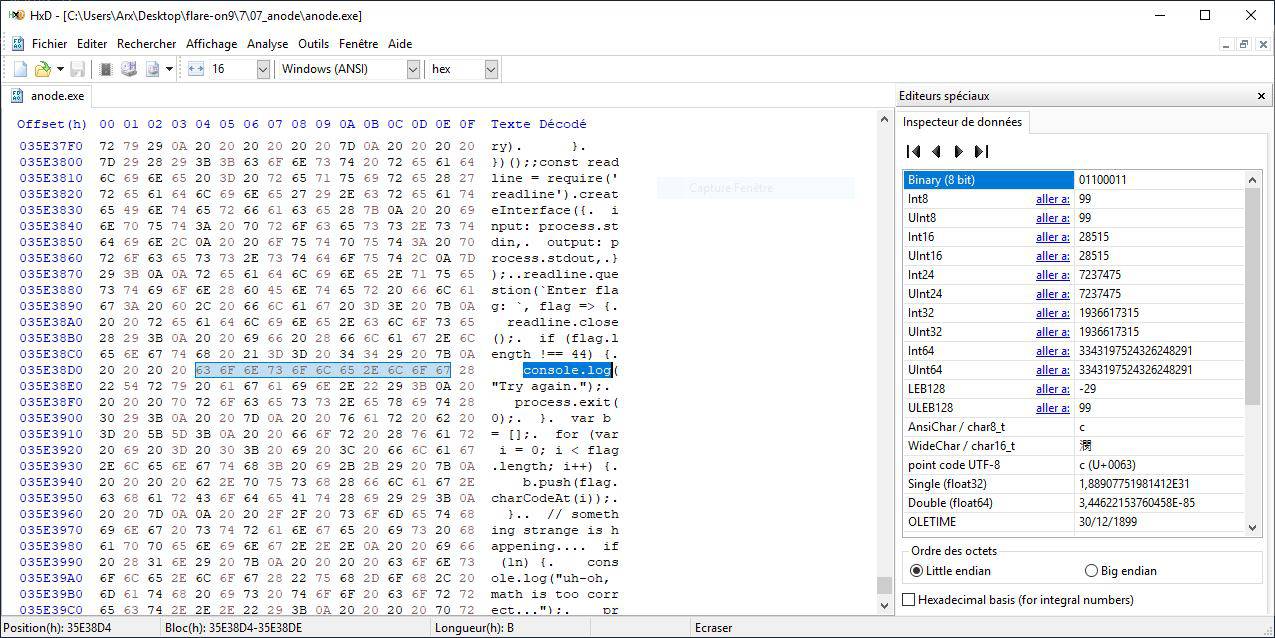Jump to last byte in data inspector
This screenshot has height=638, width=1275.
(981, 152)
